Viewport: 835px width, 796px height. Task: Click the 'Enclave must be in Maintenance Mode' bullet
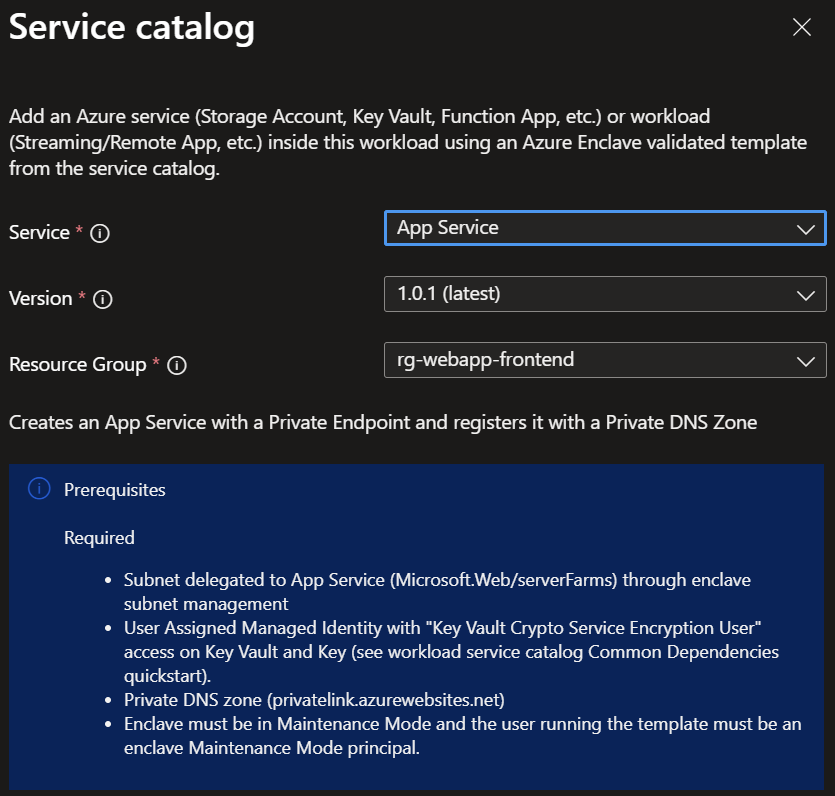(462, 736)
